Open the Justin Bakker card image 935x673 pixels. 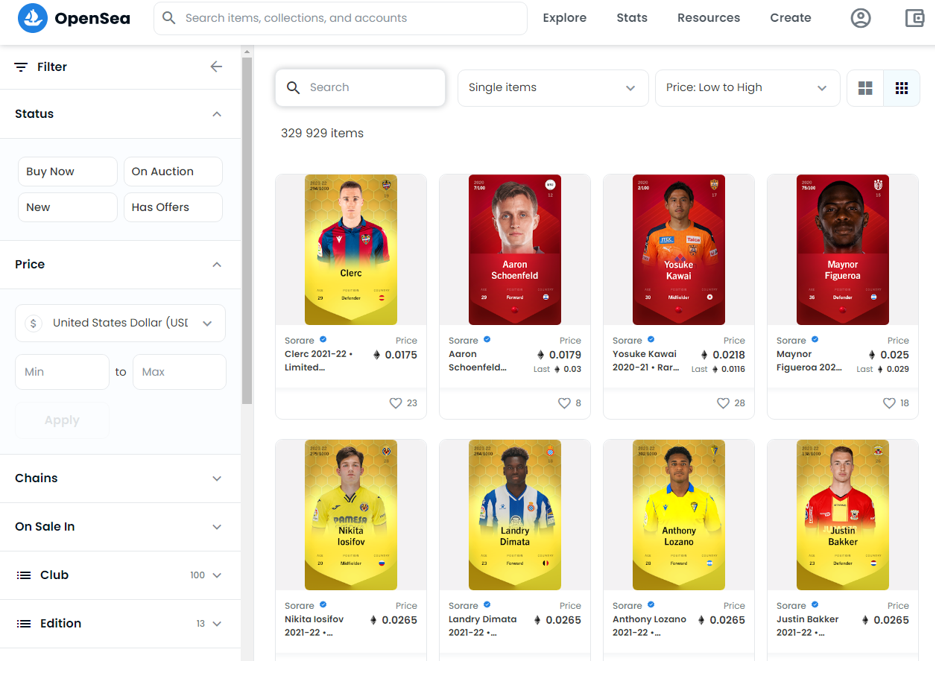tap(843, 515)
